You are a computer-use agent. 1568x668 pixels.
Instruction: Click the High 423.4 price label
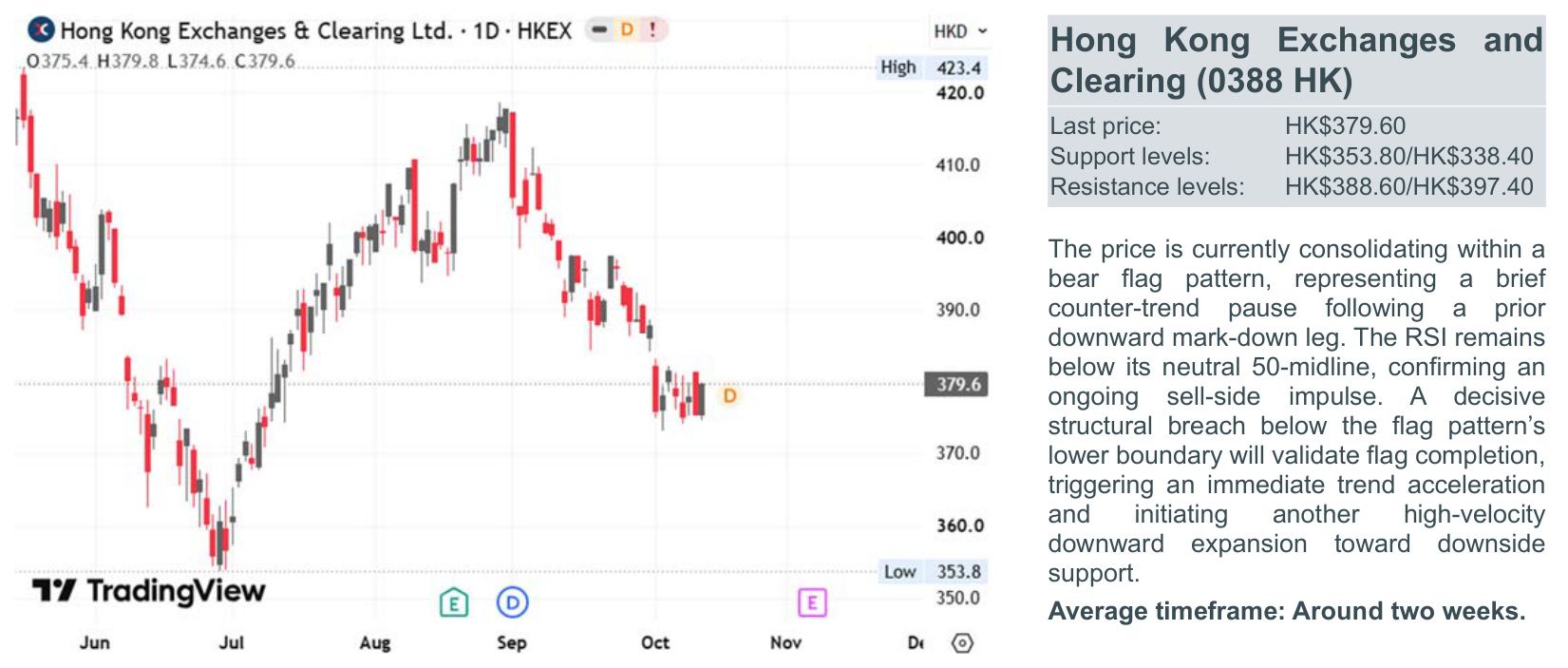[x=932, y=67]
